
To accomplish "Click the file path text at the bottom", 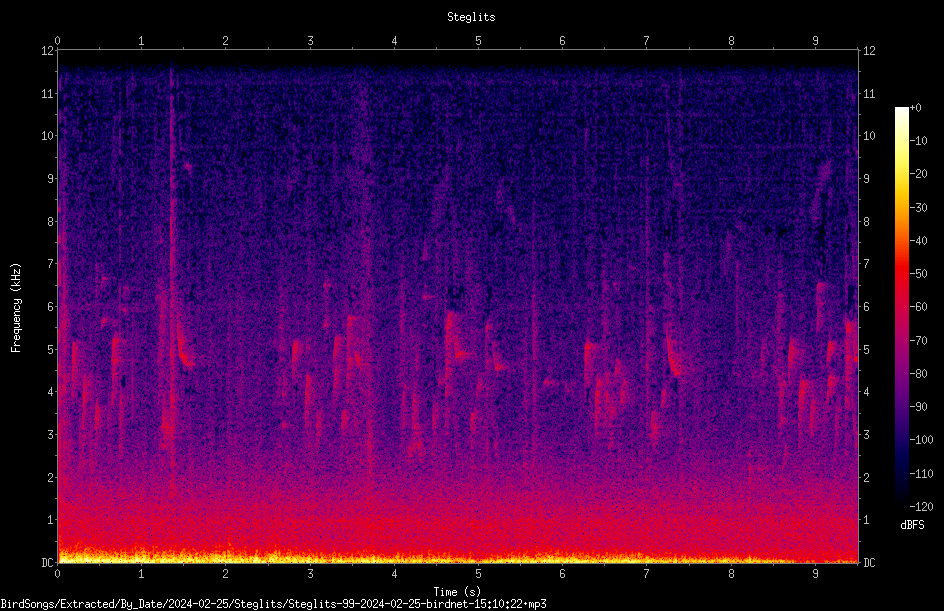I will coord(273,604).
